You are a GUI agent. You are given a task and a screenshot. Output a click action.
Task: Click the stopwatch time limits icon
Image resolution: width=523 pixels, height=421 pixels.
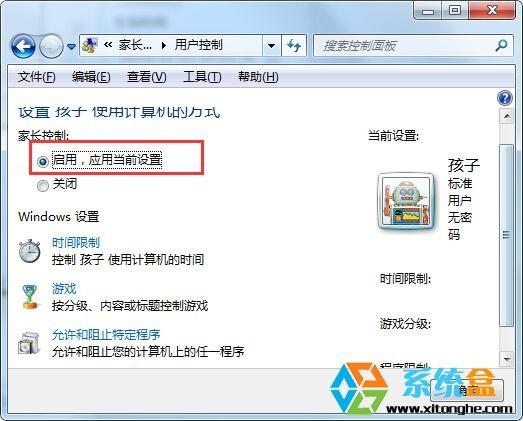click(29, 251)
